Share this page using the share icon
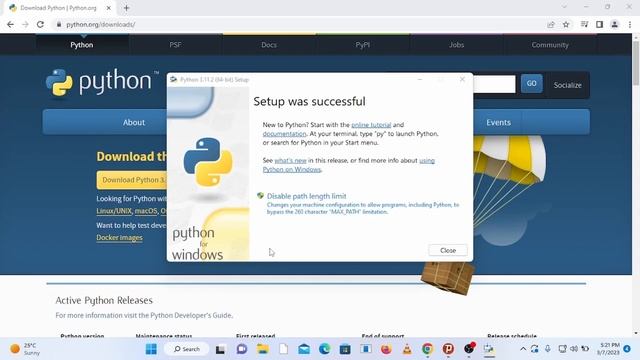The width and height of the screenshot is (640, 360). (x=551, y=24)
